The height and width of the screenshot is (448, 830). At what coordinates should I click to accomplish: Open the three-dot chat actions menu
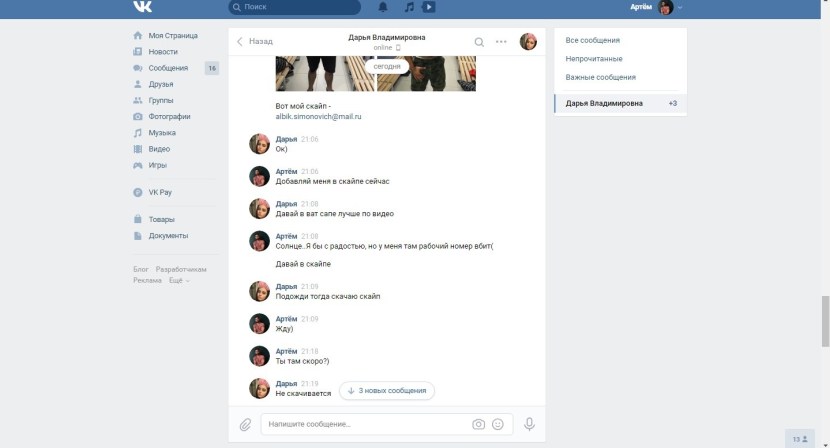tap(501, 42)
